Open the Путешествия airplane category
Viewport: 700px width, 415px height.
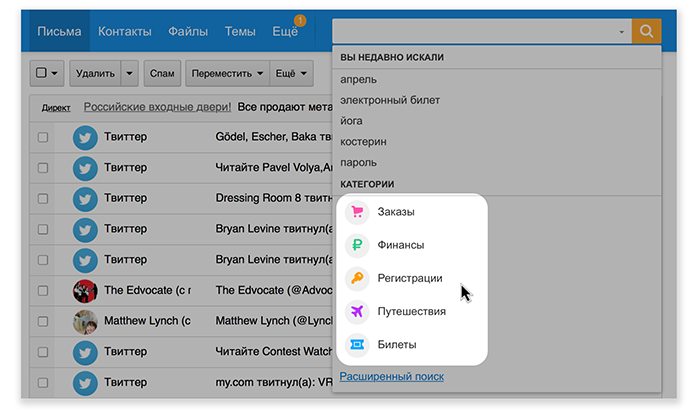point(411,311)
